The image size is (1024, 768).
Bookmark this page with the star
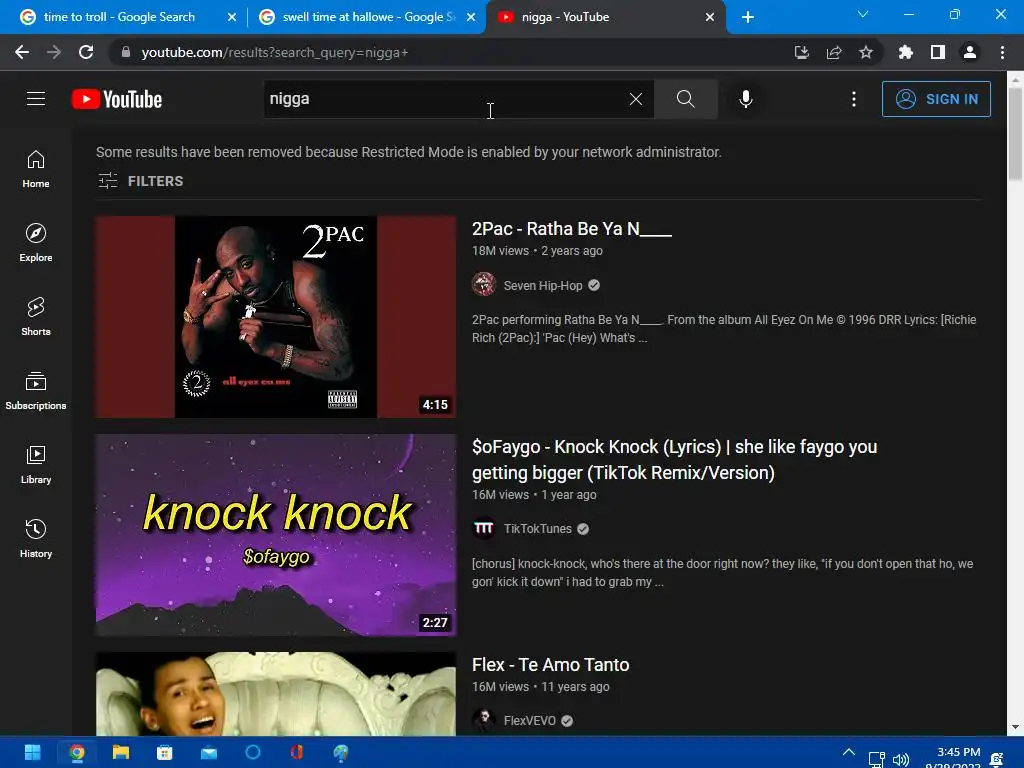[x=866, y=52]
